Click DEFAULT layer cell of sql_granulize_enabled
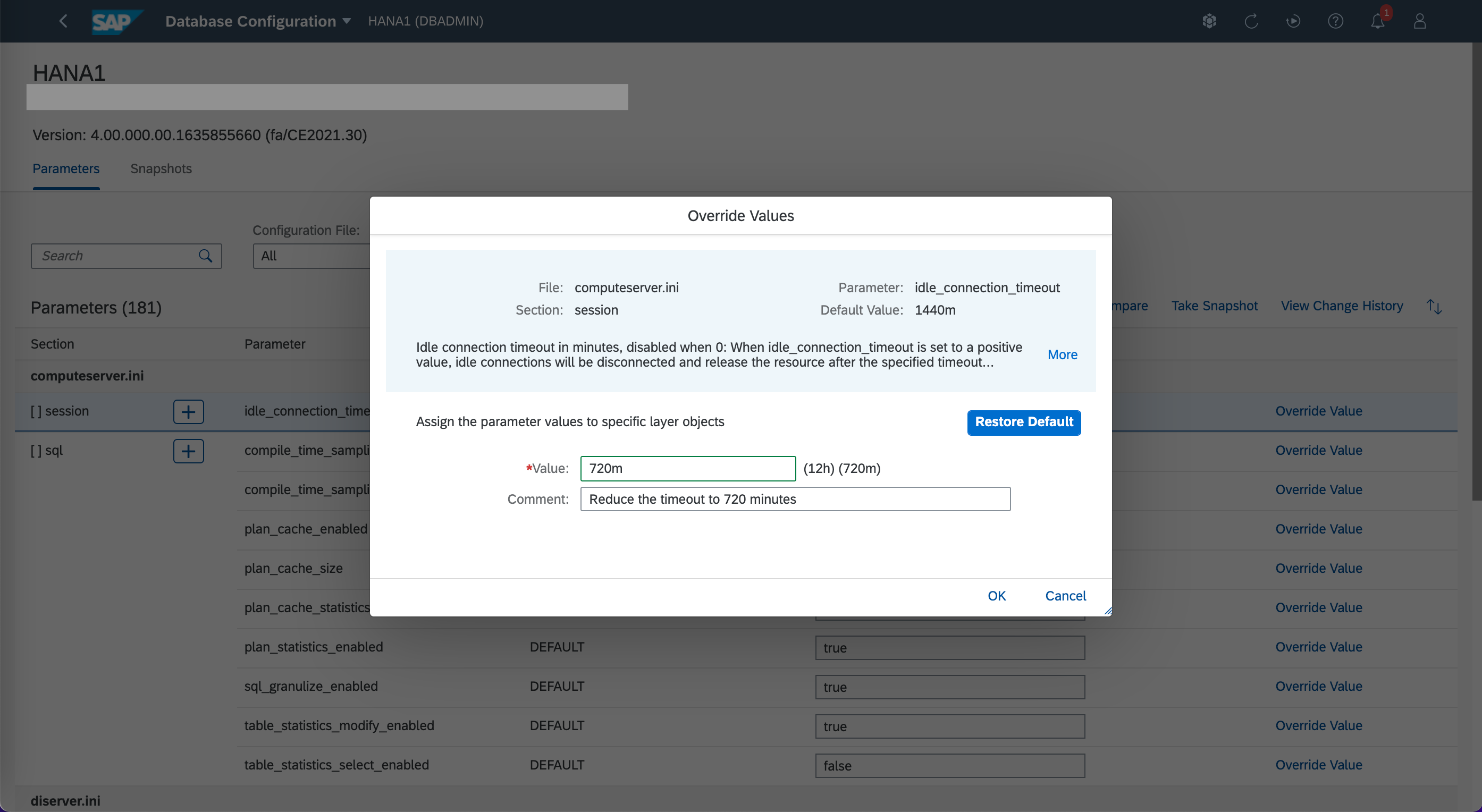Viewport: 1482px width, 812px height. coord(557,686)
